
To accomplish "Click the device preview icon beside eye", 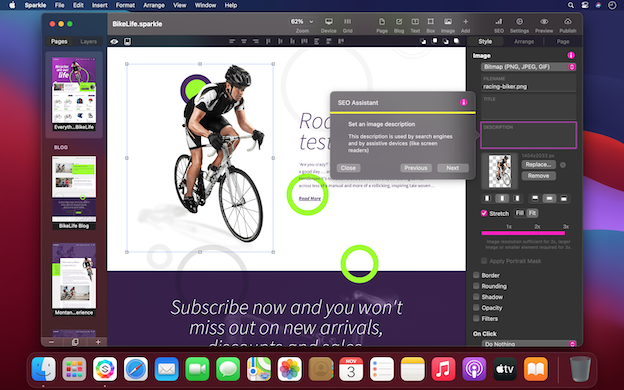I will pyautogui.click(x=127, y=41).
